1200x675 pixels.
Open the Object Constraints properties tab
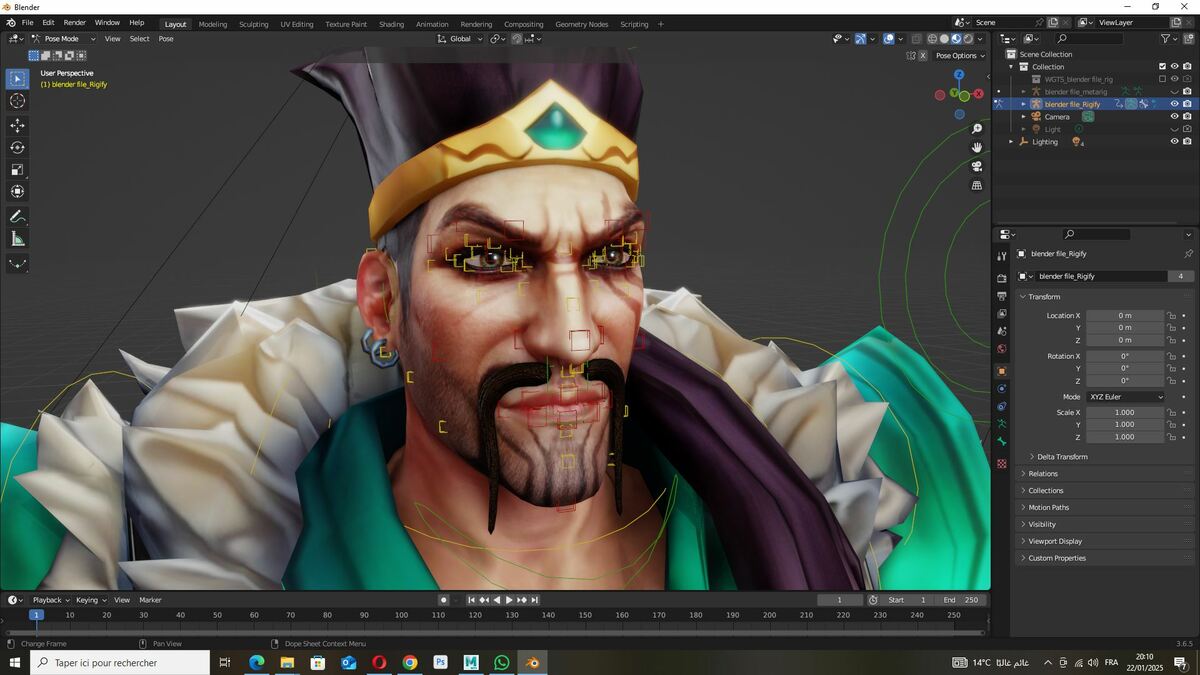(x=1002, y=406)
